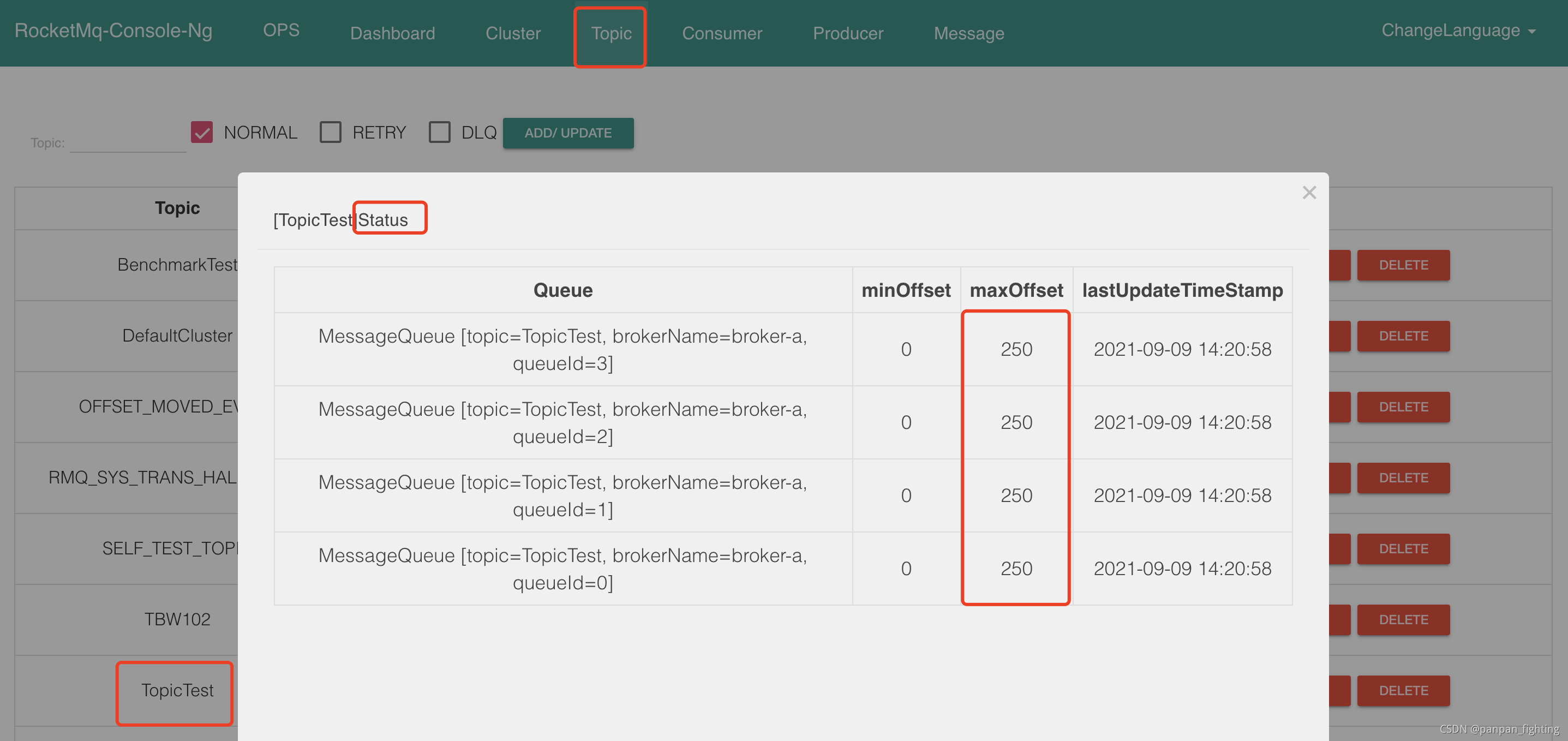Click the maxOffset column header
This screenshot has height=741, width=1568.
click(x=1015, y=290)
